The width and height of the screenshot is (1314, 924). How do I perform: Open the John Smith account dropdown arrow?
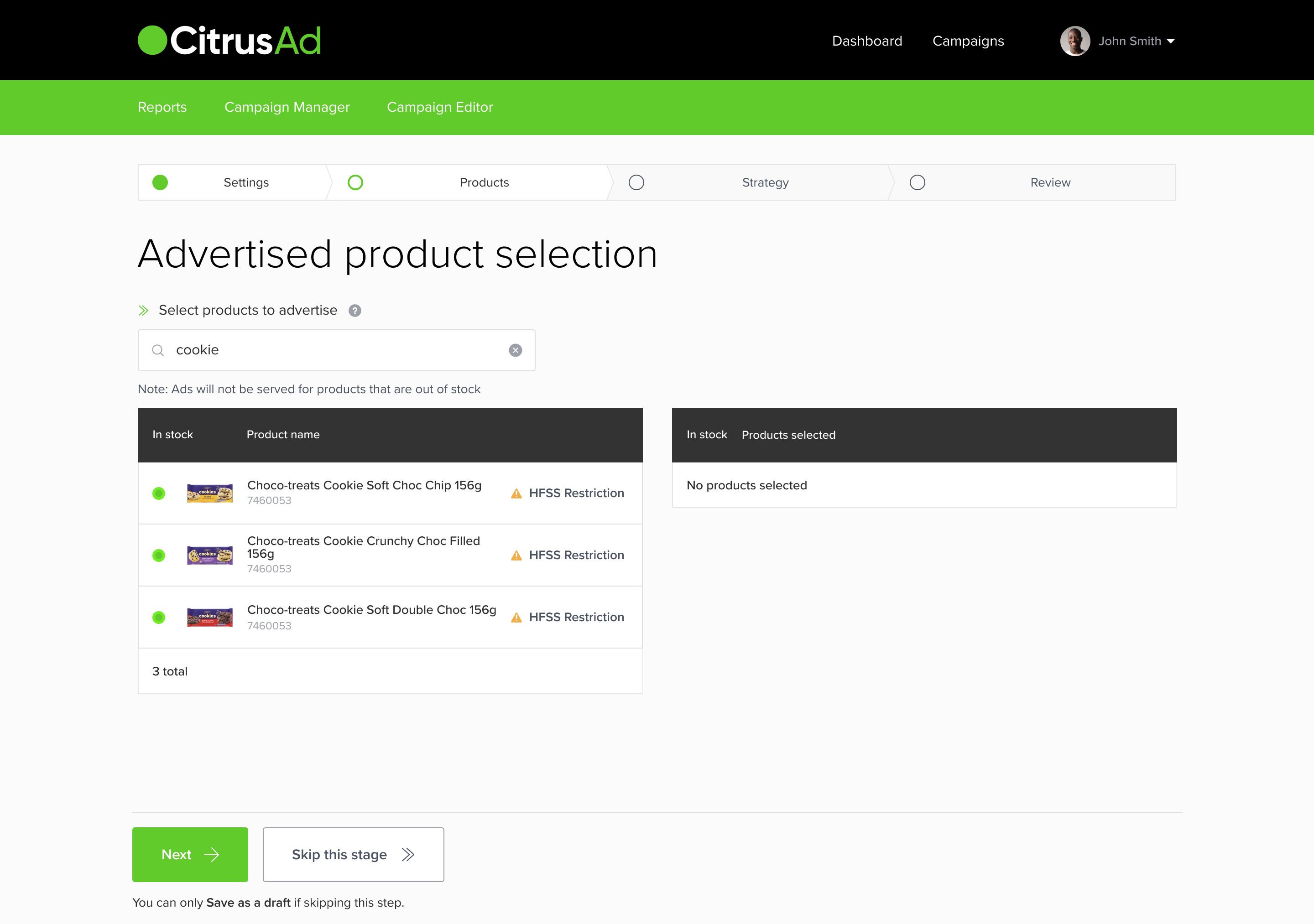pyautogui.click(x=1171, y=41)
